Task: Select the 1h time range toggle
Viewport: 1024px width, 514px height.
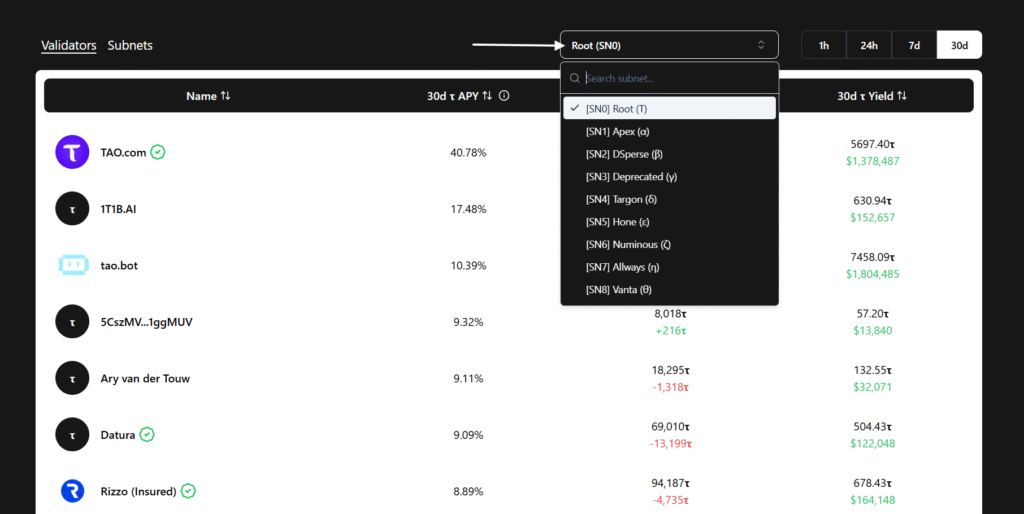Action: [824, 45]
